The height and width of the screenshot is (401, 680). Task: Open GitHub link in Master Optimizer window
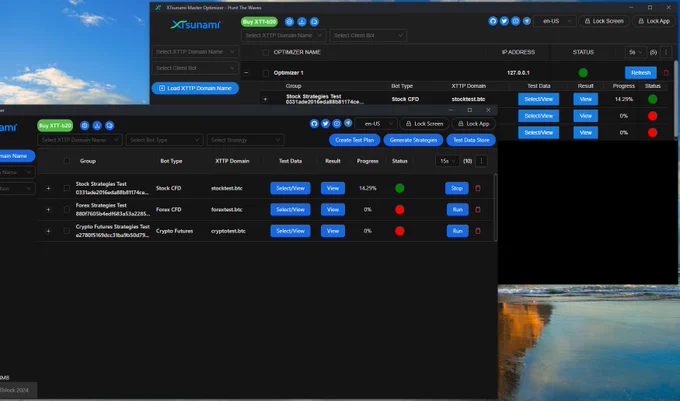point(493,21)
